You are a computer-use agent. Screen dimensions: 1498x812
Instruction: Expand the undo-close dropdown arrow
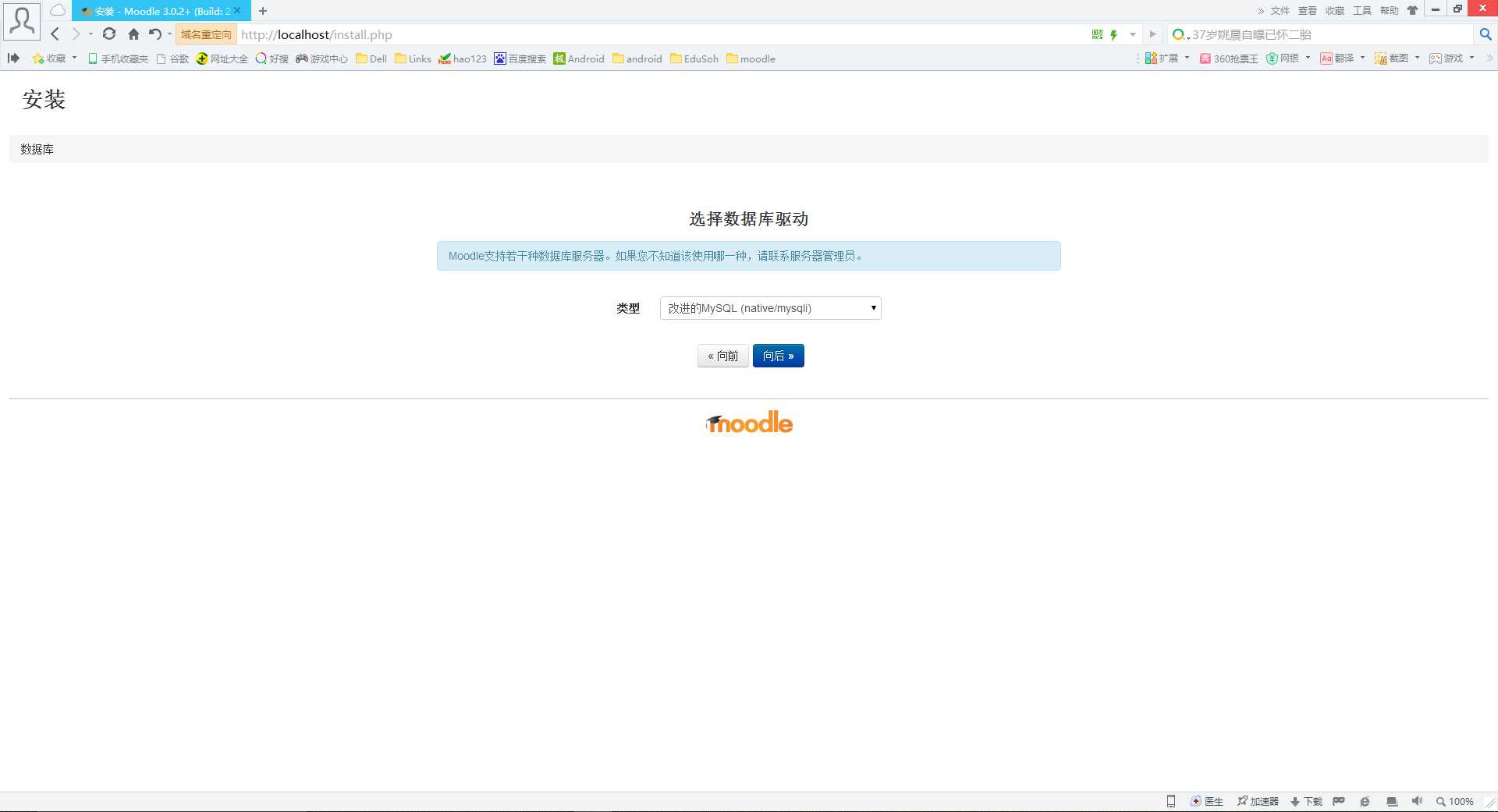coord(169,34)
